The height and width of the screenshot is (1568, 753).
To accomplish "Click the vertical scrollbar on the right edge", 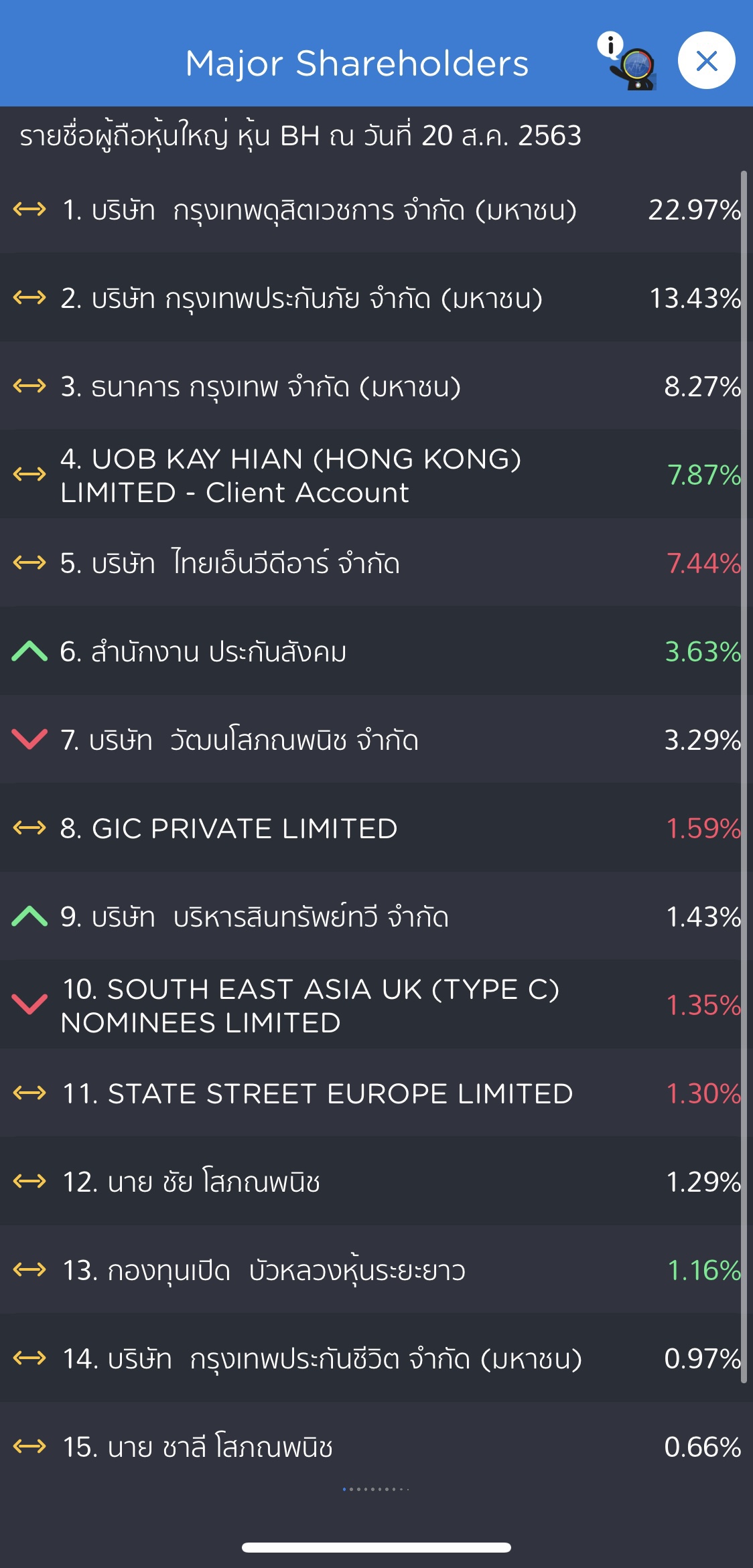I will coord(744,777).
